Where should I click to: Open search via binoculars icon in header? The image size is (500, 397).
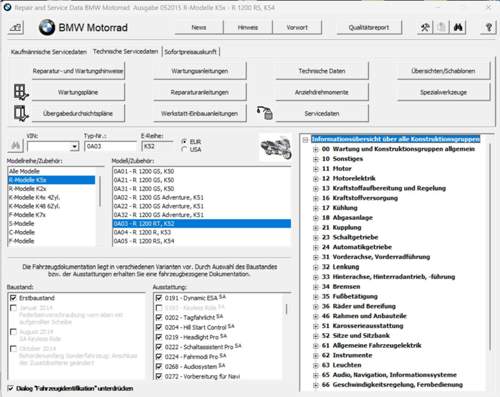458,27
